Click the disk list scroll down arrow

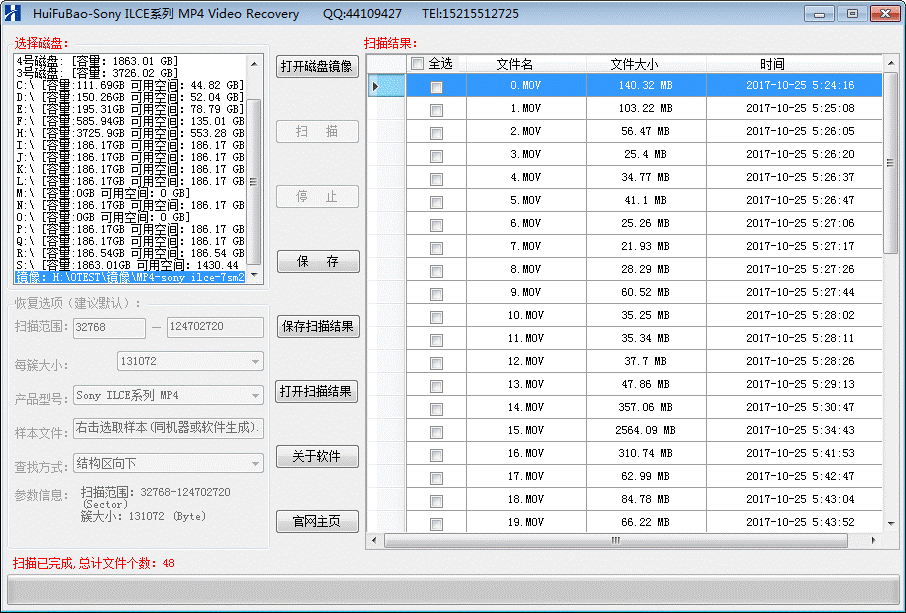tap(254, 275)
